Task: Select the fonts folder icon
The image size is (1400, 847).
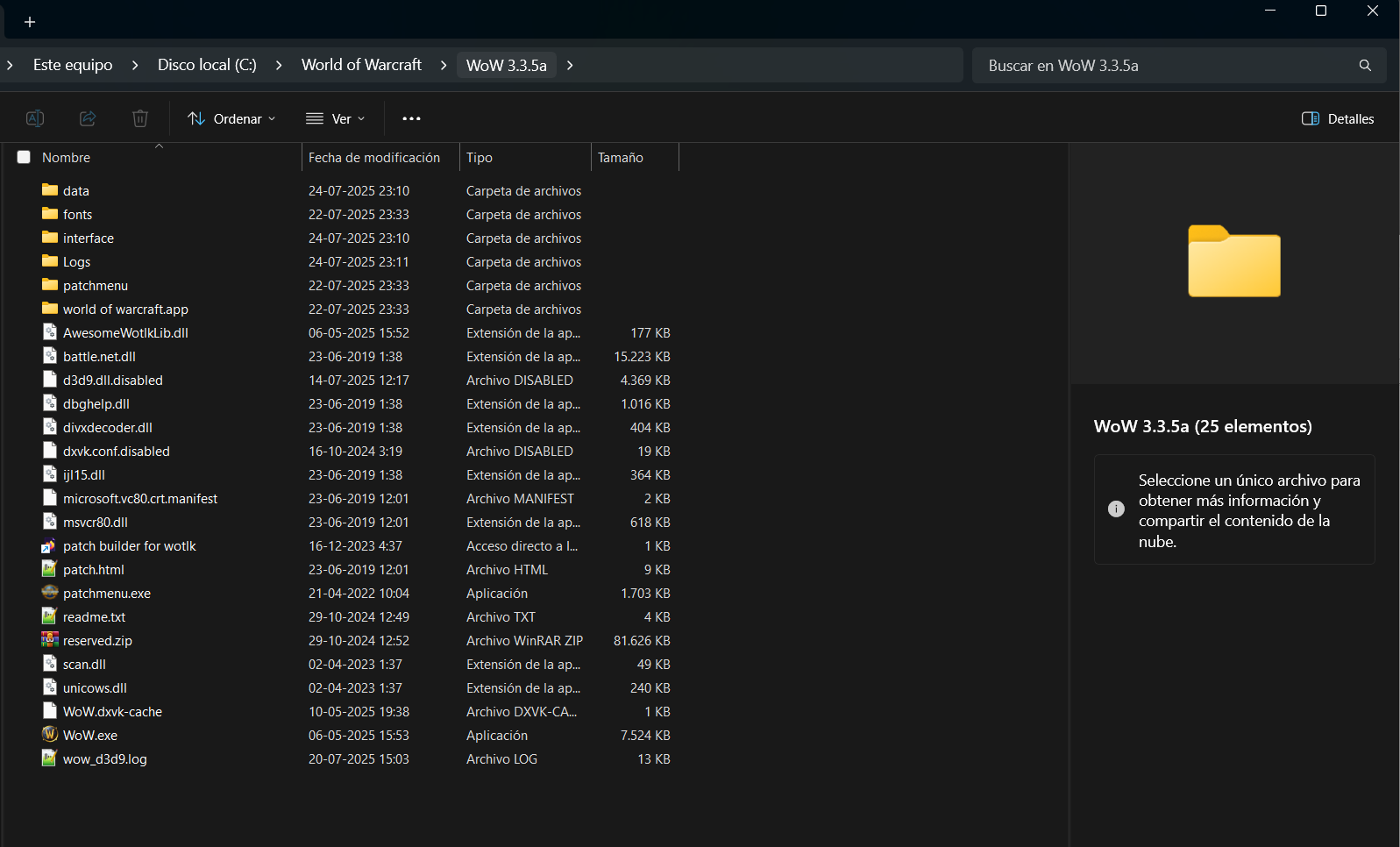Action: (50, 214)
